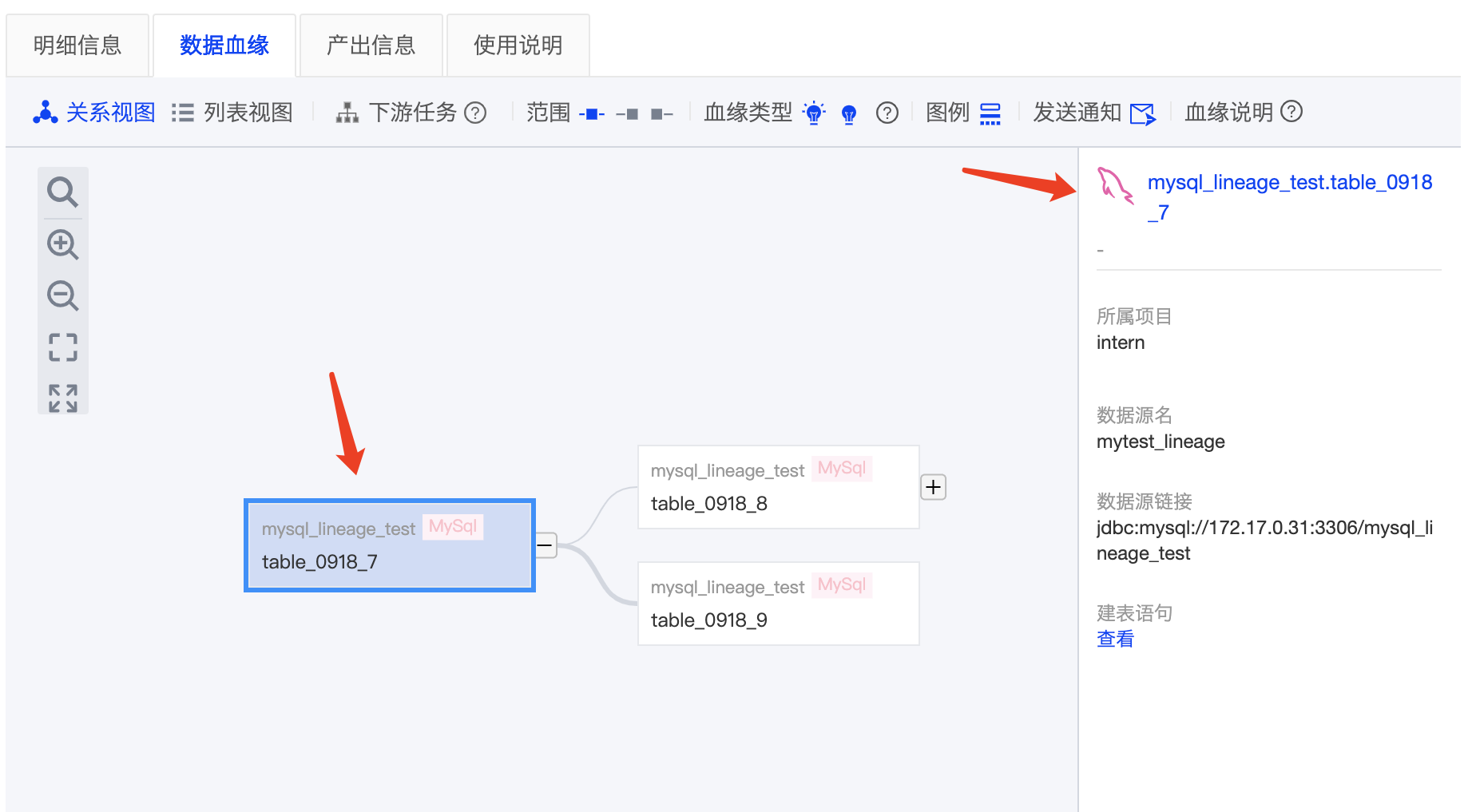1472x812 pixels.
Task: Collapse the table_0918_7 node's children
Action: point(546,545)
